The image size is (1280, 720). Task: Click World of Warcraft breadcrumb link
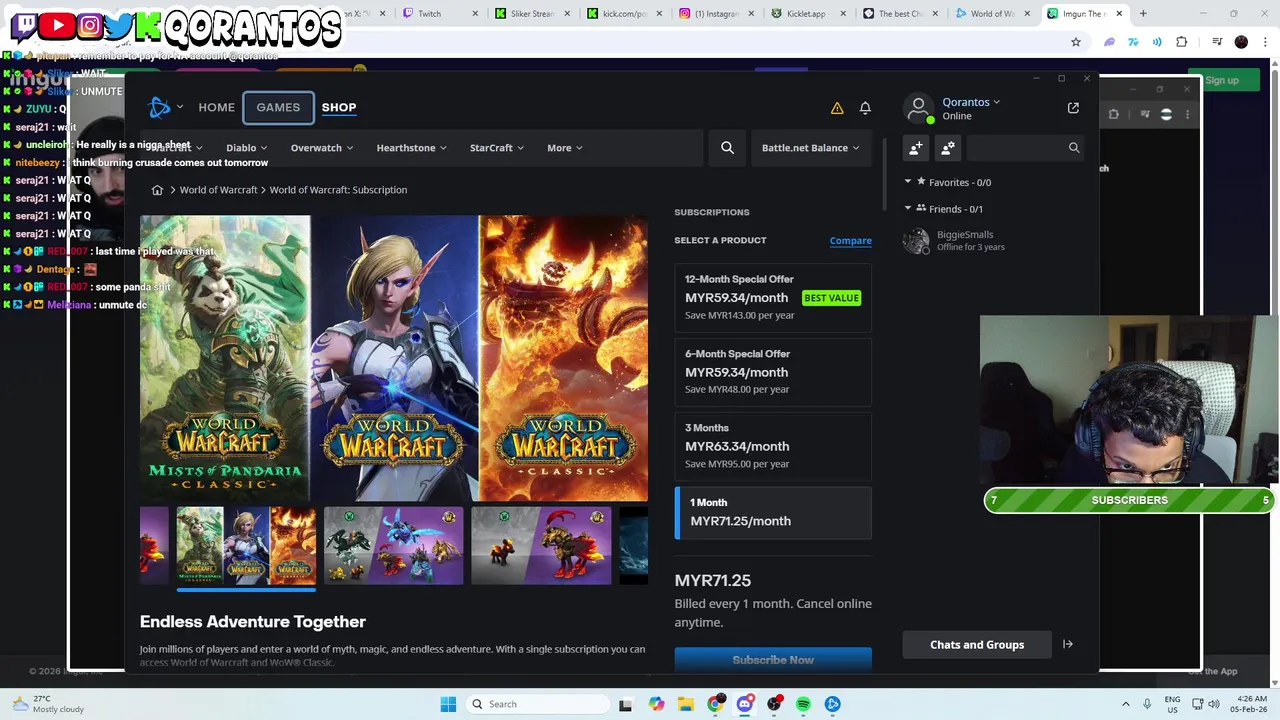[218, 190]
